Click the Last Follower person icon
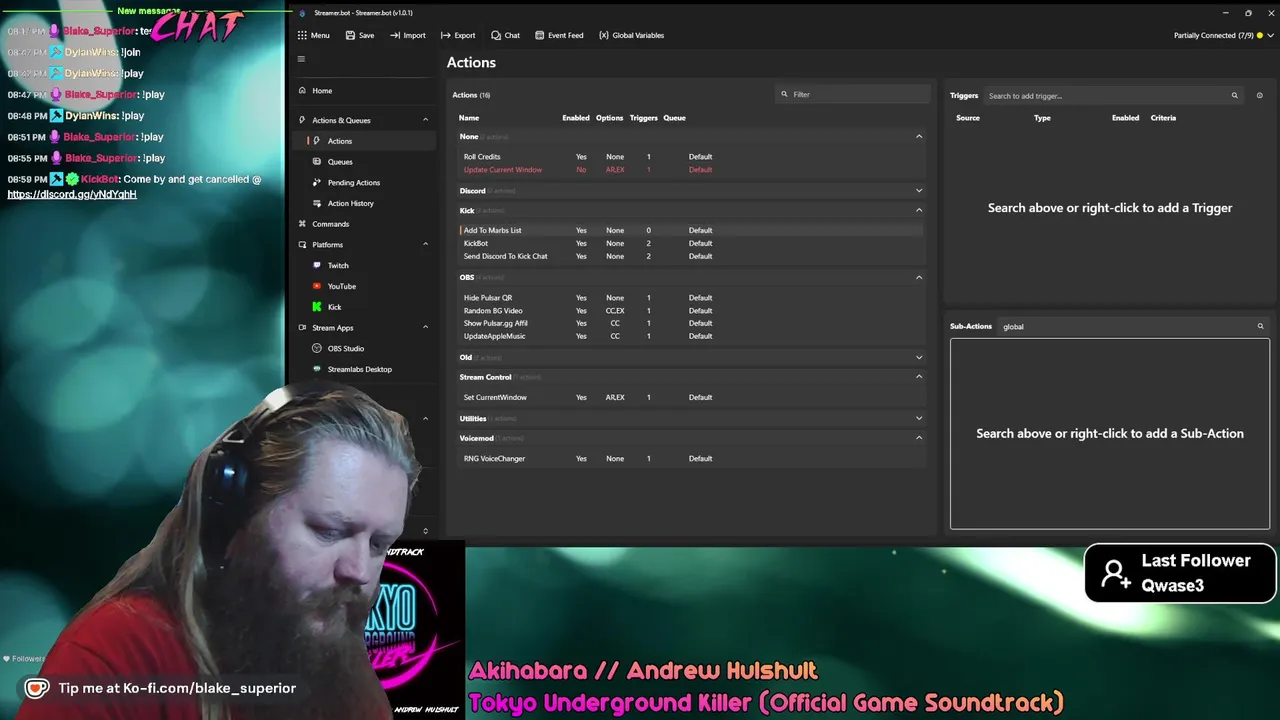 point(1115,573)
